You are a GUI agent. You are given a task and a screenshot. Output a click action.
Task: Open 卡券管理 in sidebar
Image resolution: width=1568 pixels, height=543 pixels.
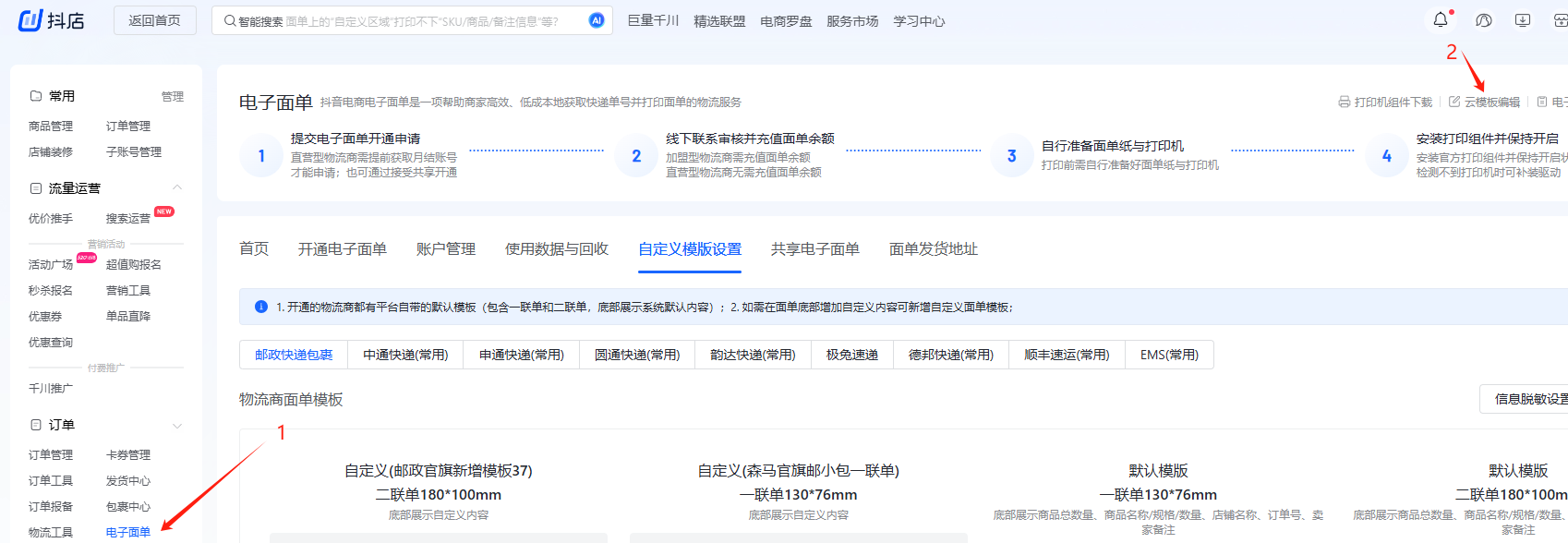pos(128,454)
